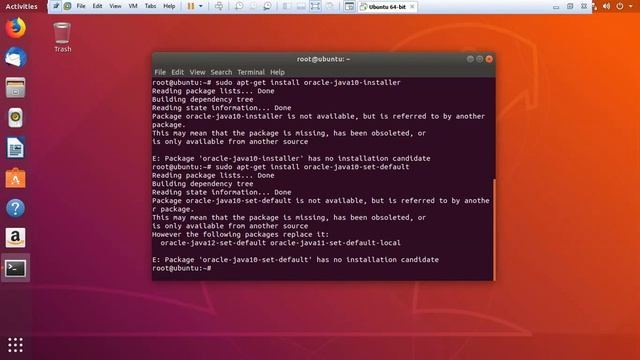Close the Ubuntu 64-bit tab
Image resolution: width=640 pixels, height=360 pixels.
[x=412, y=7]
